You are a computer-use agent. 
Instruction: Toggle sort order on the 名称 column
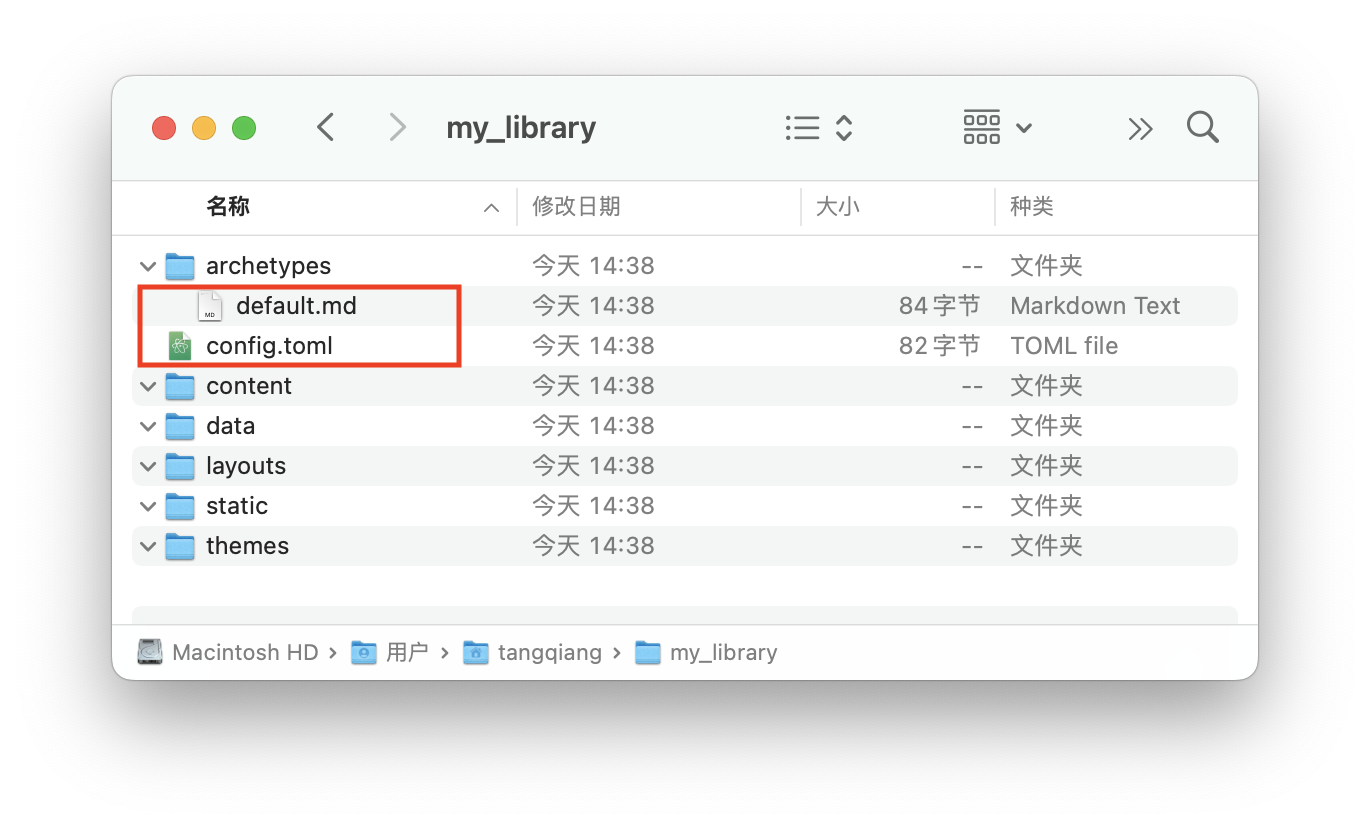pyautogui.click(x=228, y=207)
